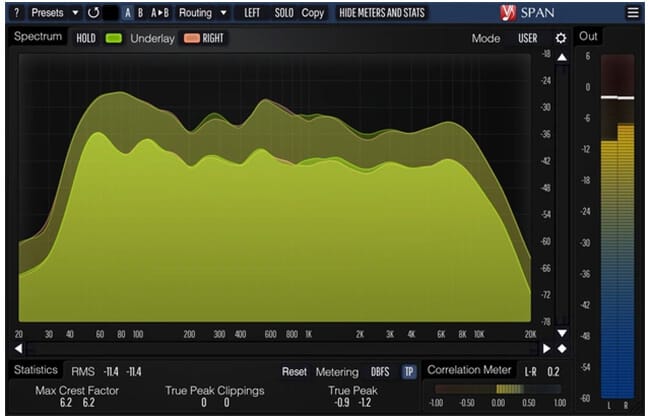Click the Statistics panel label
The image size is (650, 418).
[x=36, y=370]
